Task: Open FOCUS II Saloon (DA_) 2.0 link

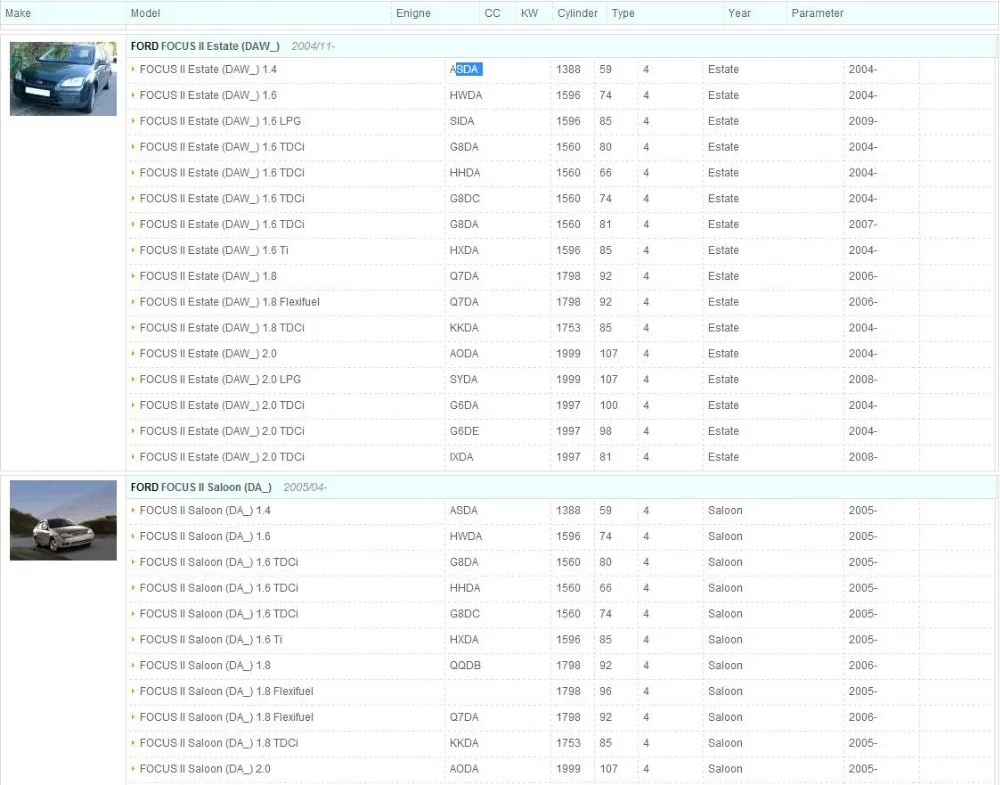Action: coord(205,769)
